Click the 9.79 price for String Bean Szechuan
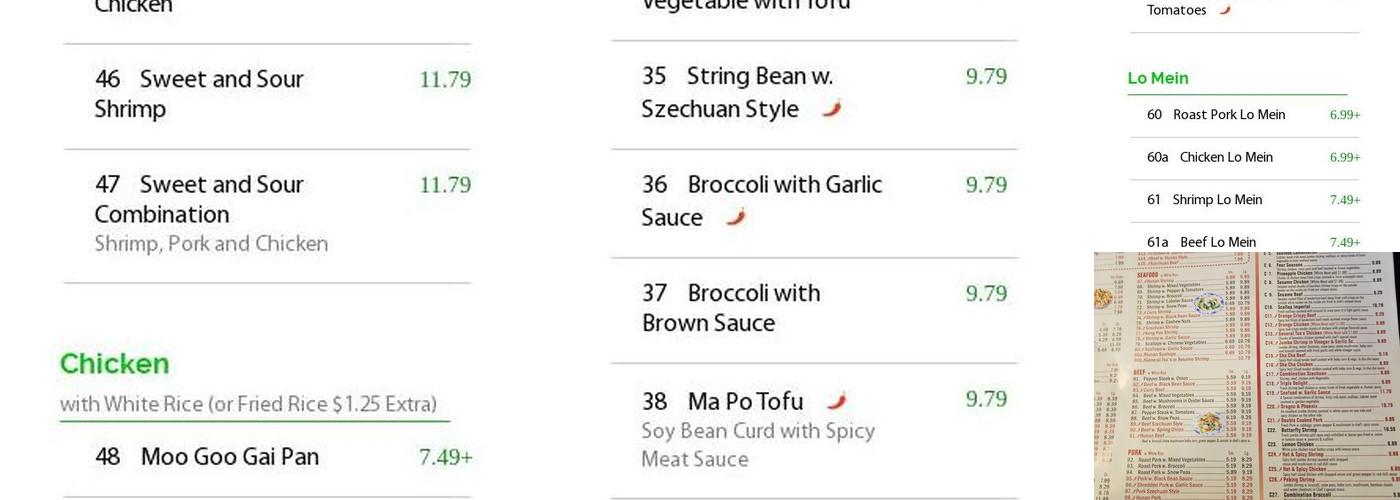Viewport: 1400px width, 500px height. [x=986, y=77]
